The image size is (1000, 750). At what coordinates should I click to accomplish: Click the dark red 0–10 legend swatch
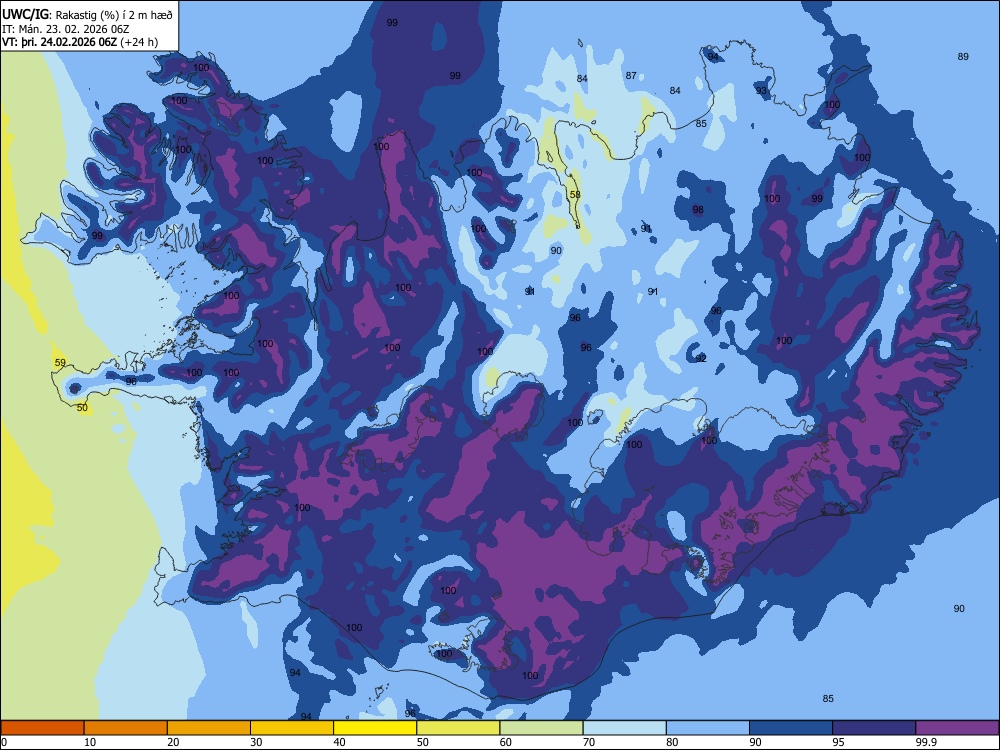coord(42,728)
